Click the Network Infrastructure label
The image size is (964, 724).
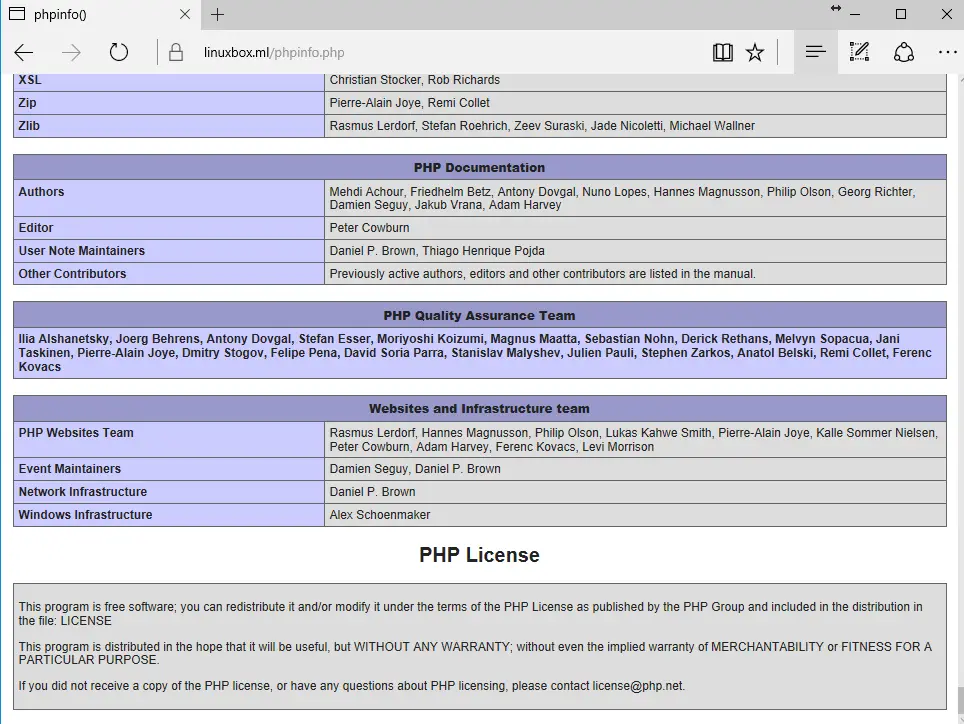coord(82,492)
